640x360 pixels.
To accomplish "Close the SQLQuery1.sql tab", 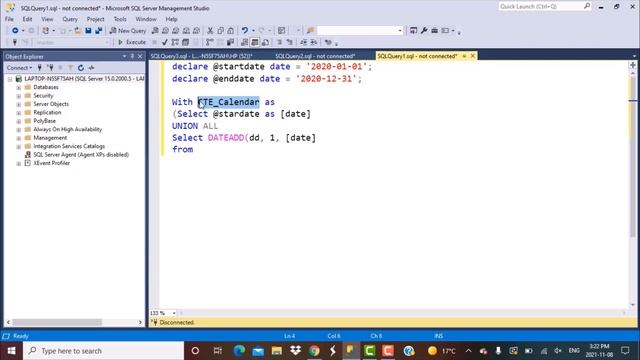I will pos(473,56).
